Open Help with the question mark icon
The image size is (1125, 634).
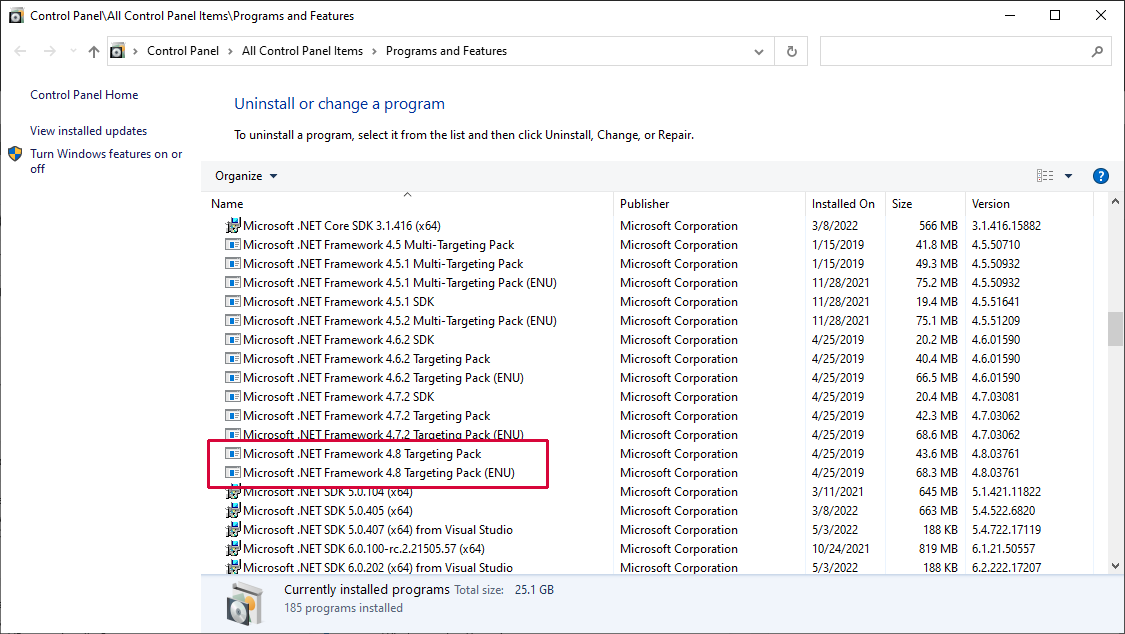[x=1101, y=176]
